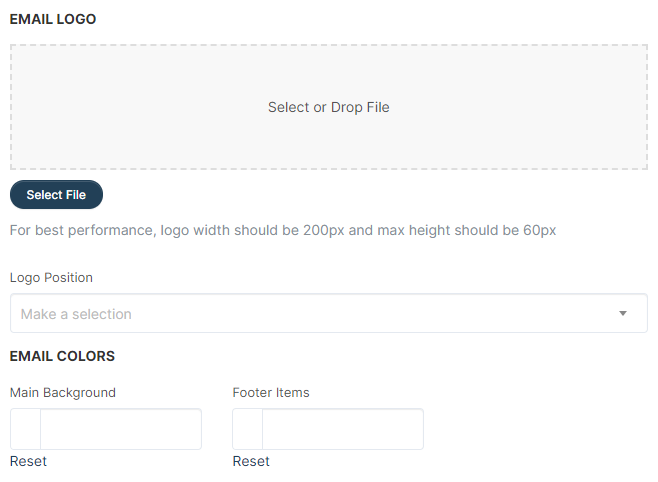Click the 'For best performance' hint start

[x=82, y=230]
